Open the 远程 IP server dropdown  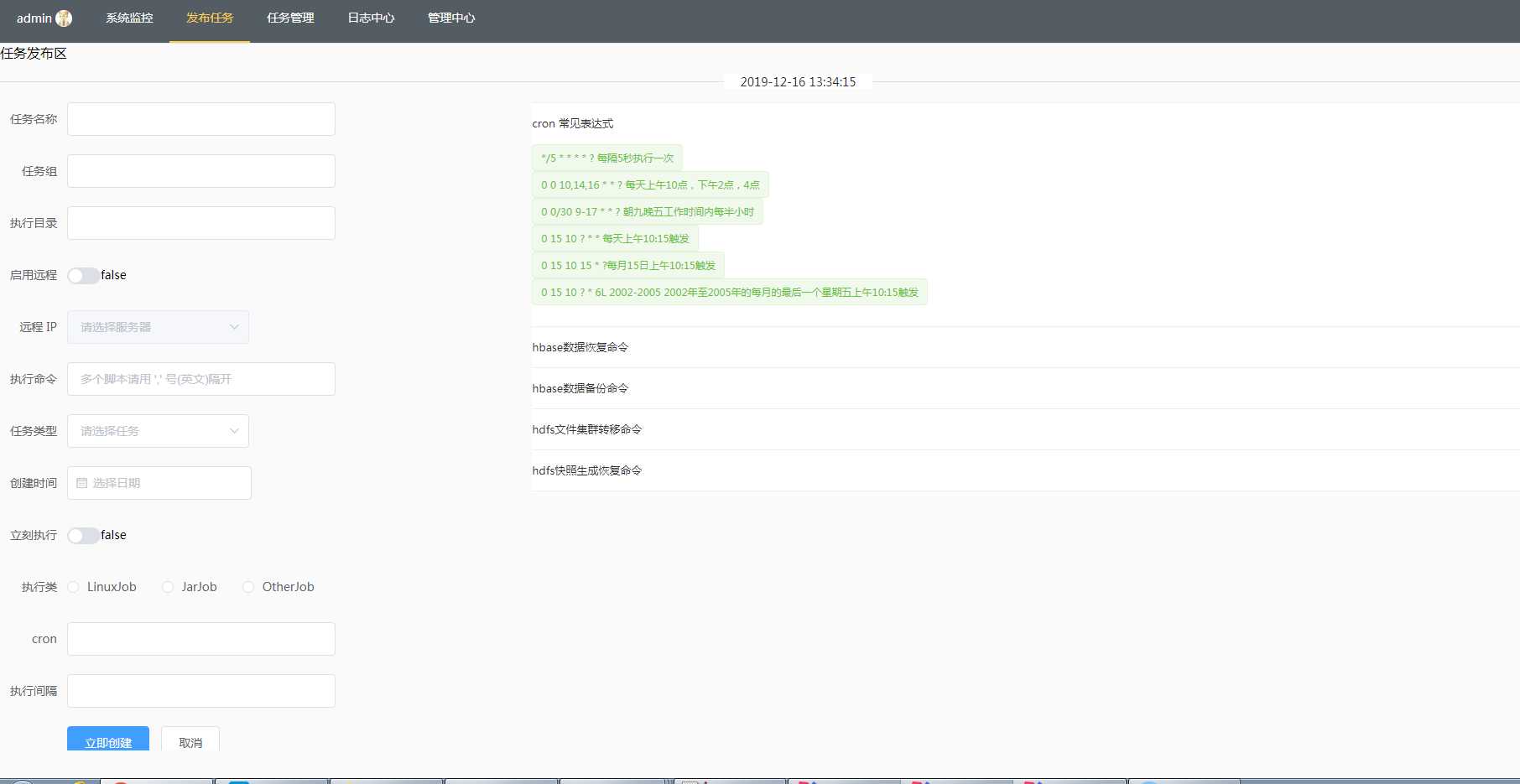(158, 327)
